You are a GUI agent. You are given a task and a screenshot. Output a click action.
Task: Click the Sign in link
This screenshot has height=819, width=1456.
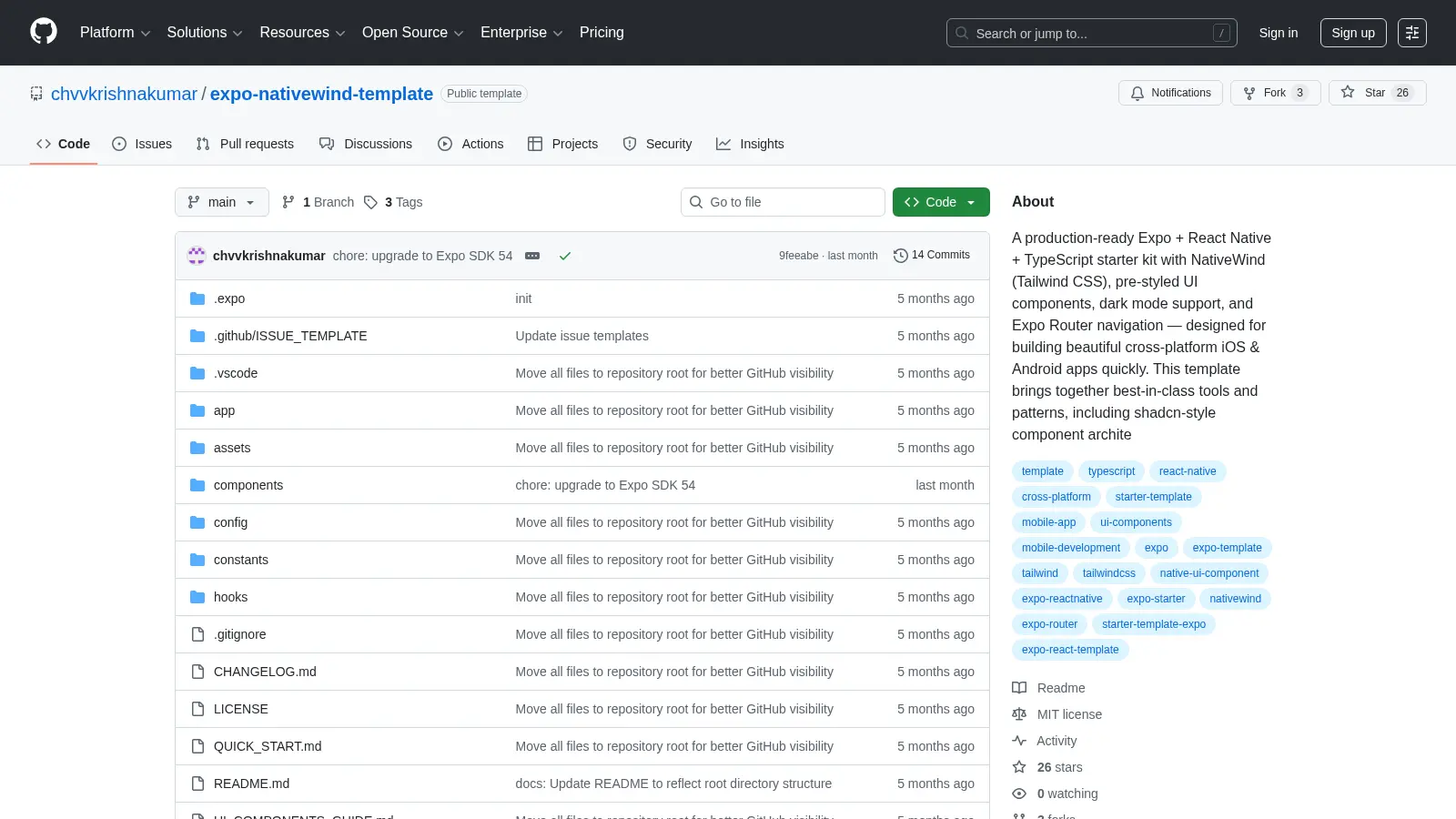[x=1279, y=33]
